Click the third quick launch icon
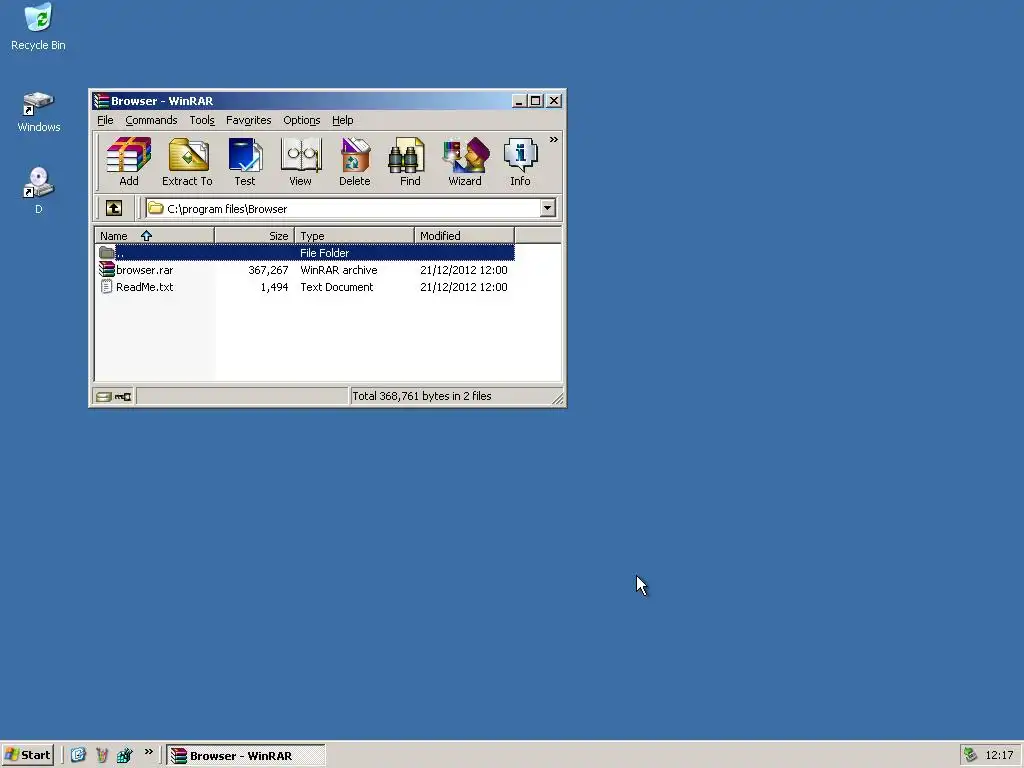Viewport: 1024px width, 768px height. pyautogui.click(x=124, y=755)
